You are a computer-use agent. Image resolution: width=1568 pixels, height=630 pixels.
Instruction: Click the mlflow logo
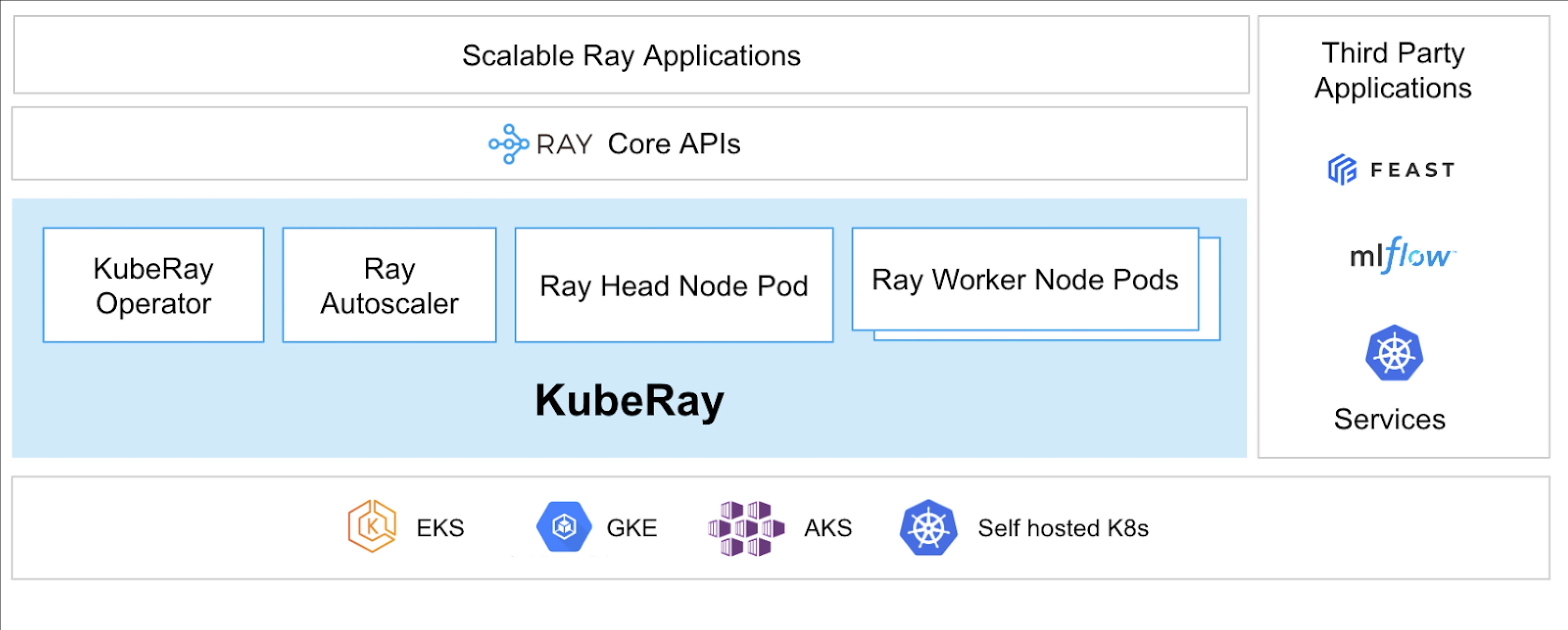[x=1402, y=255]
